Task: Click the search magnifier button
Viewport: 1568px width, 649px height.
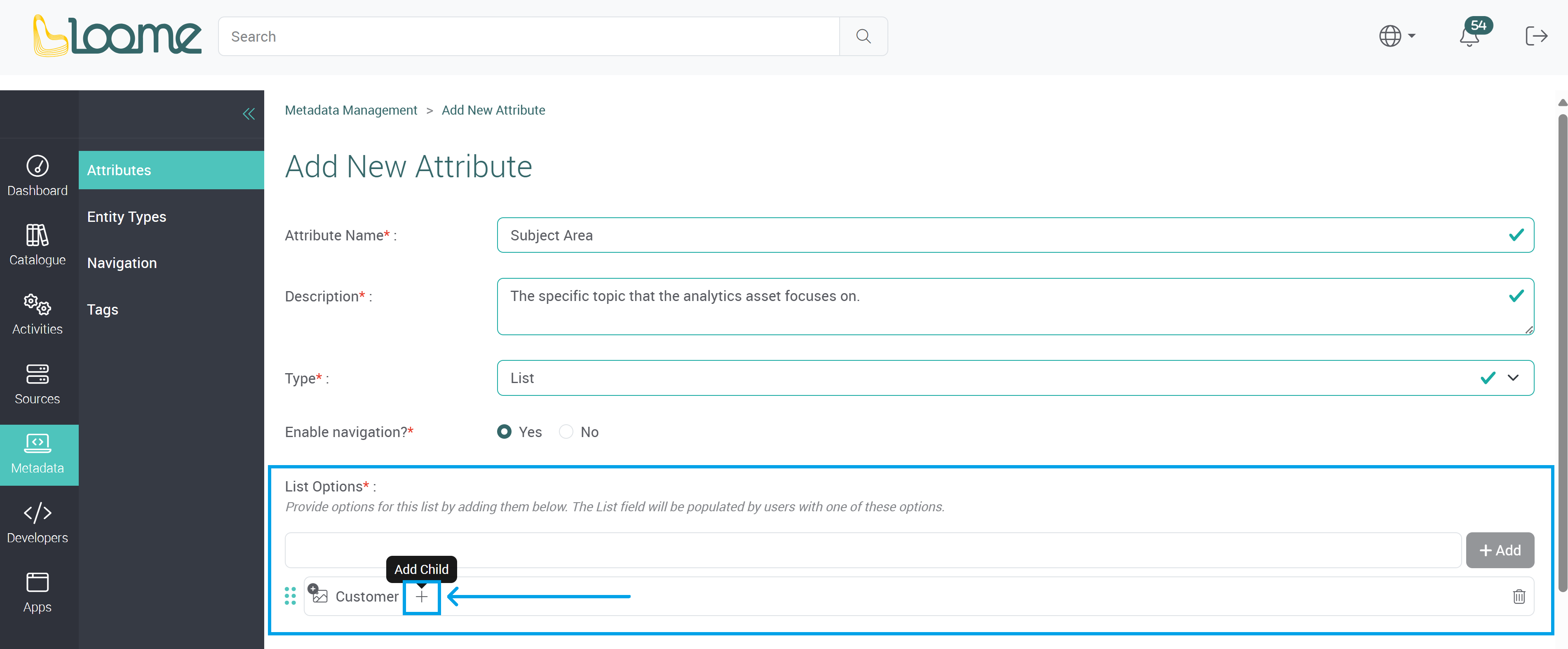Action: pos(863,37)
